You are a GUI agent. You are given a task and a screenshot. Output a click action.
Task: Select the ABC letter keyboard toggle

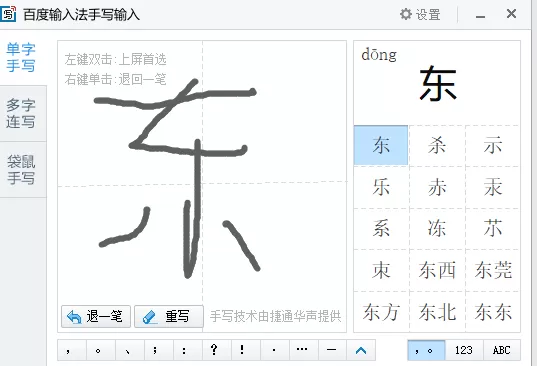(502, 350)
